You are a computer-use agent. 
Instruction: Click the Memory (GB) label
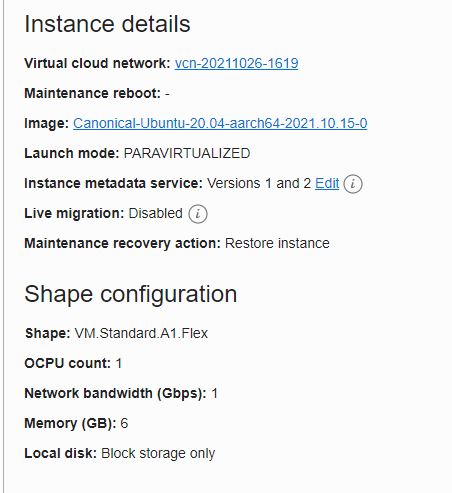pyautogui.click(x=70, y=423)
